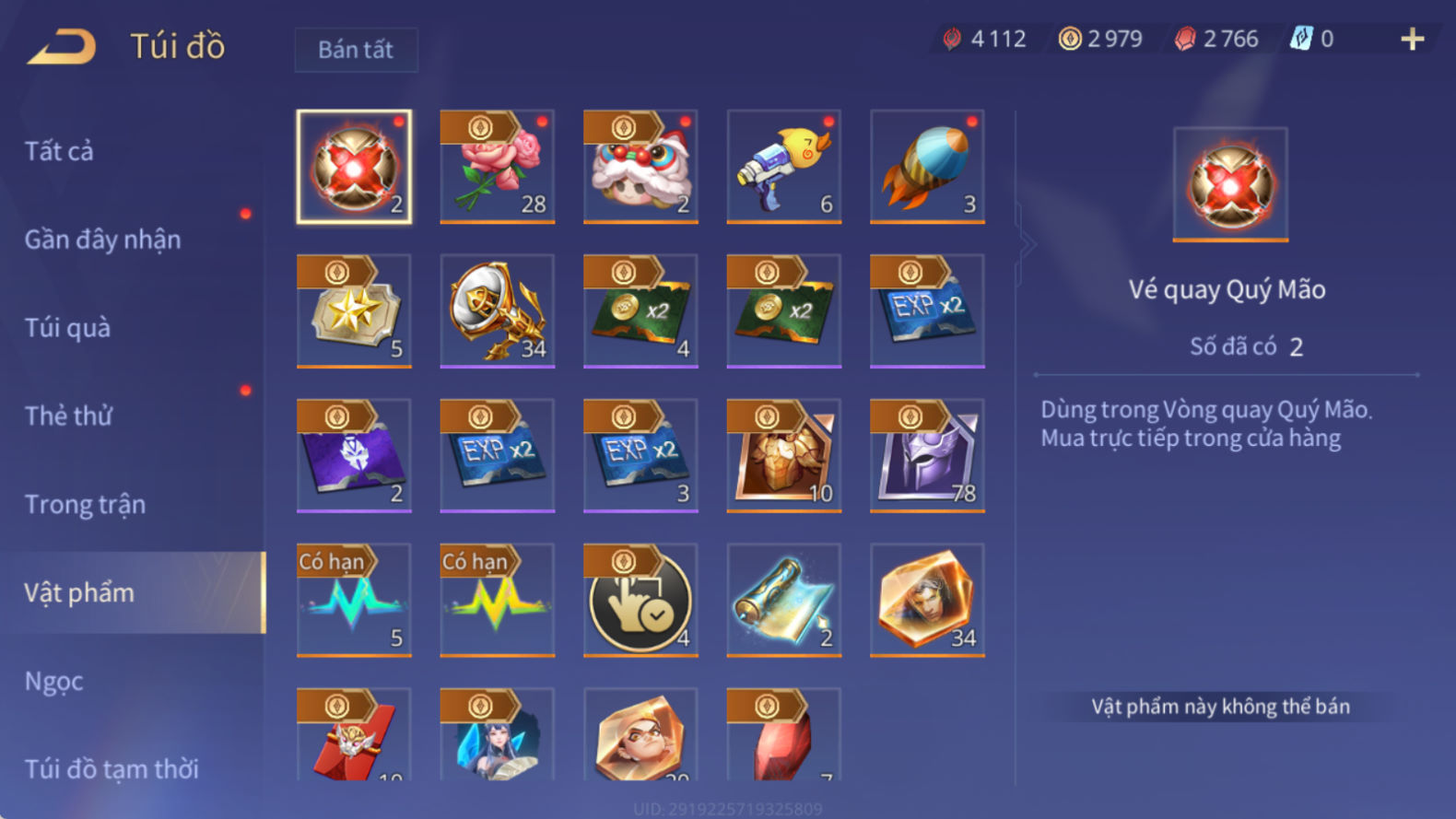Click the Bán tất button
Image resolution: width=1456 pixels, height=819 pixels.
(x=356, y=50)
